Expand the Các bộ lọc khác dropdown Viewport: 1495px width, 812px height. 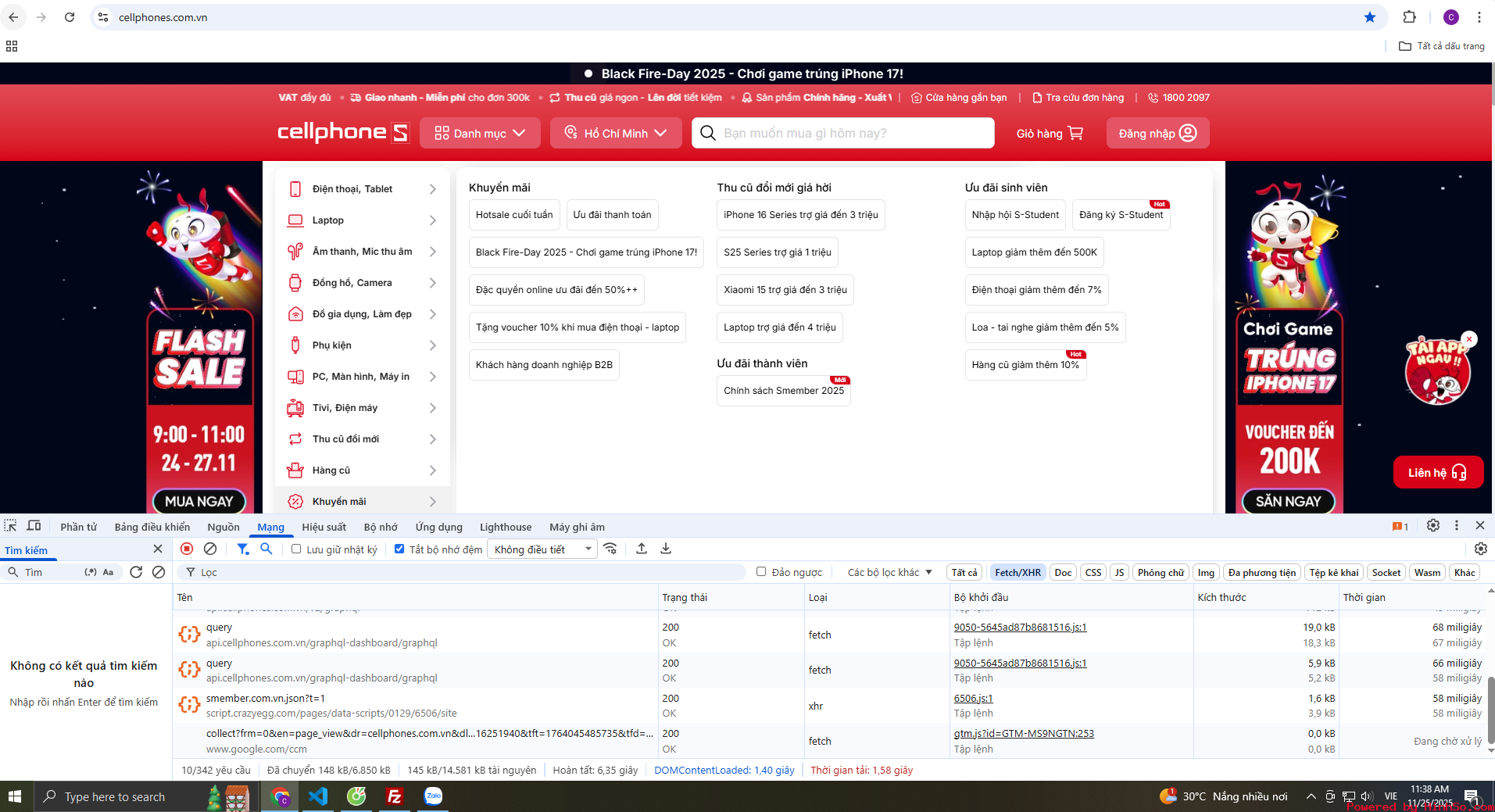tap(889, 572)
